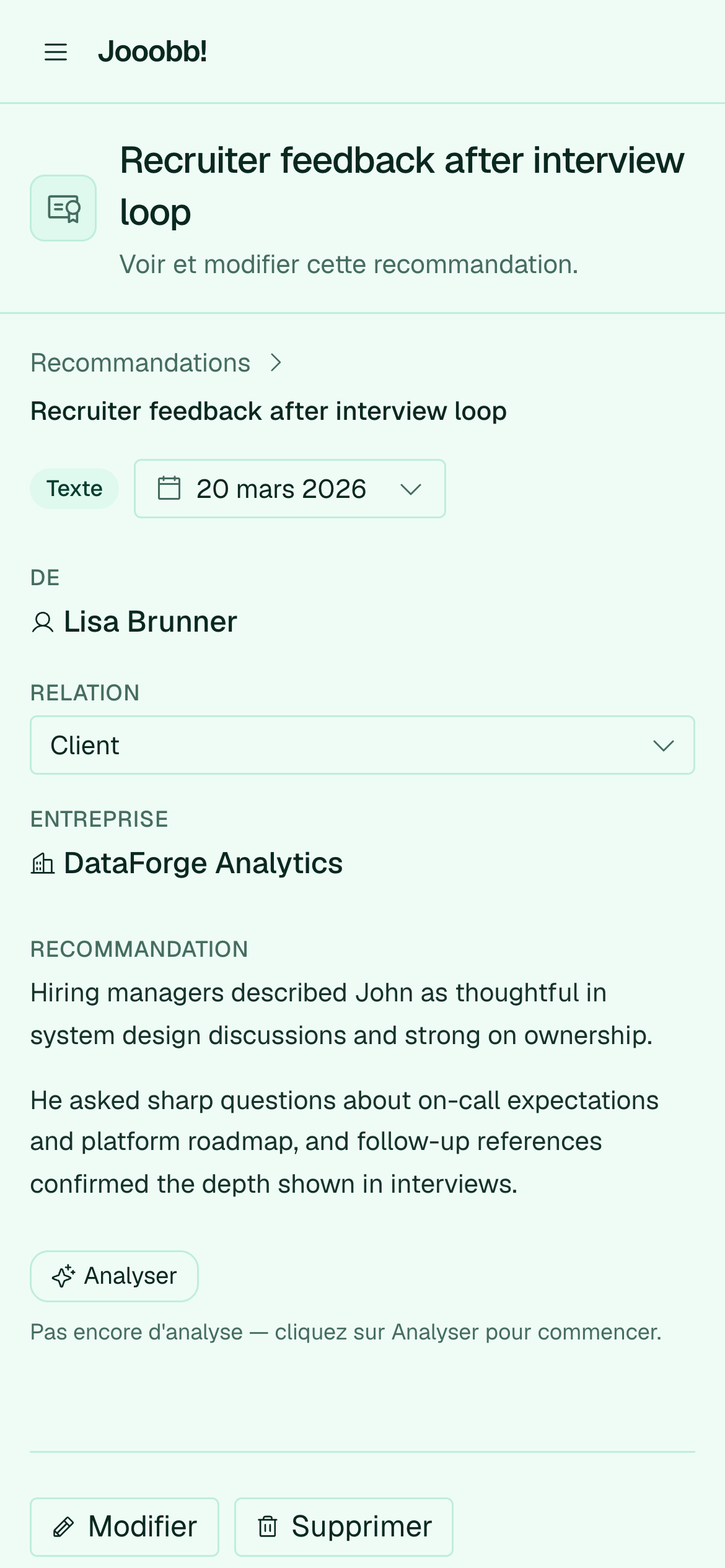Image resolution: width=725 pixels, height=1568 pixels.
Task: Click the pencil icon on Modifier button
Action: (64, 1527)
